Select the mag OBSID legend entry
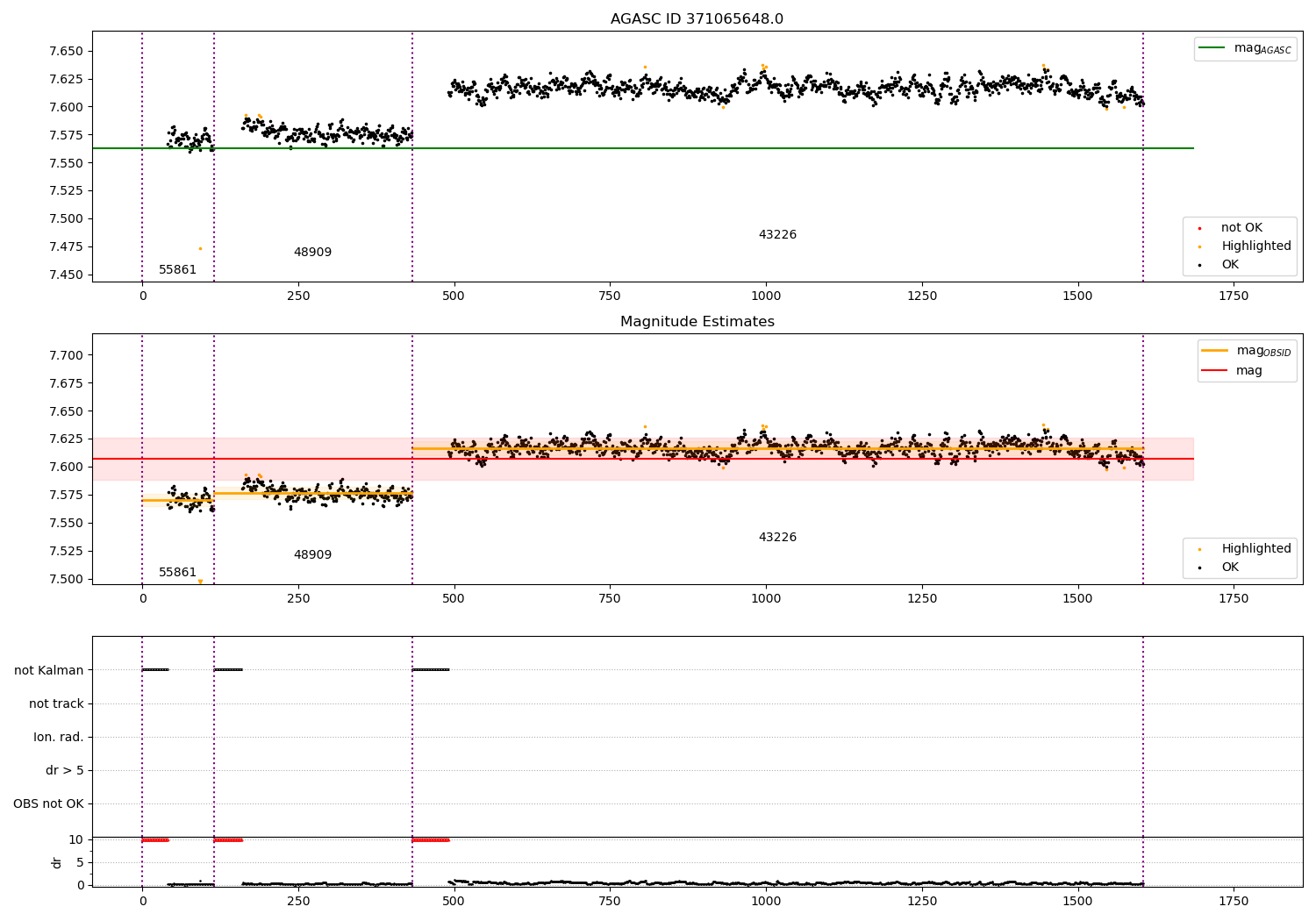 1247,351
